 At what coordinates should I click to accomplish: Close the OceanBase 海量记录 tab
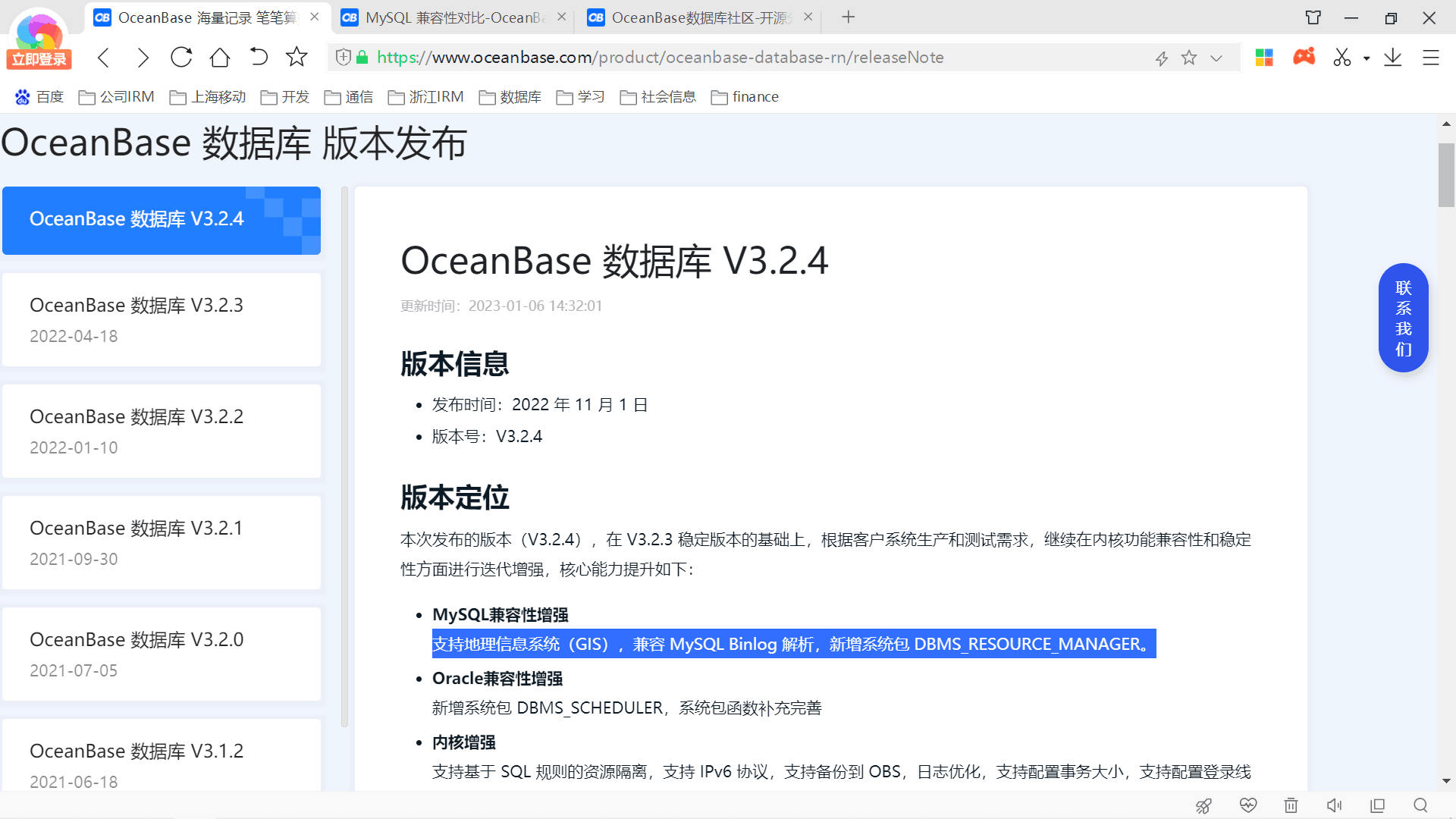coord(315,17)
